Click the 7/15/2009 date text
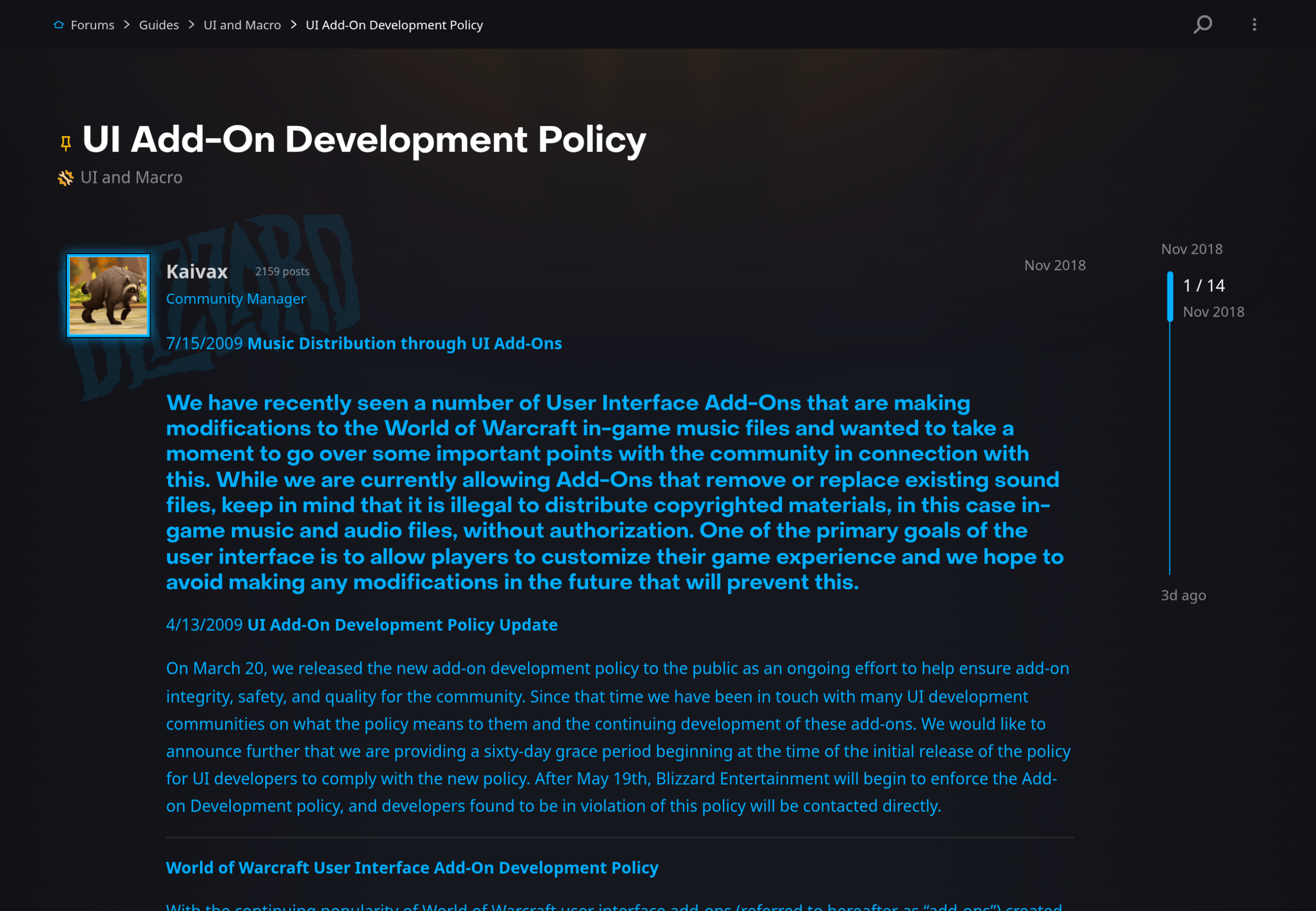 click(x=204, y=343)
